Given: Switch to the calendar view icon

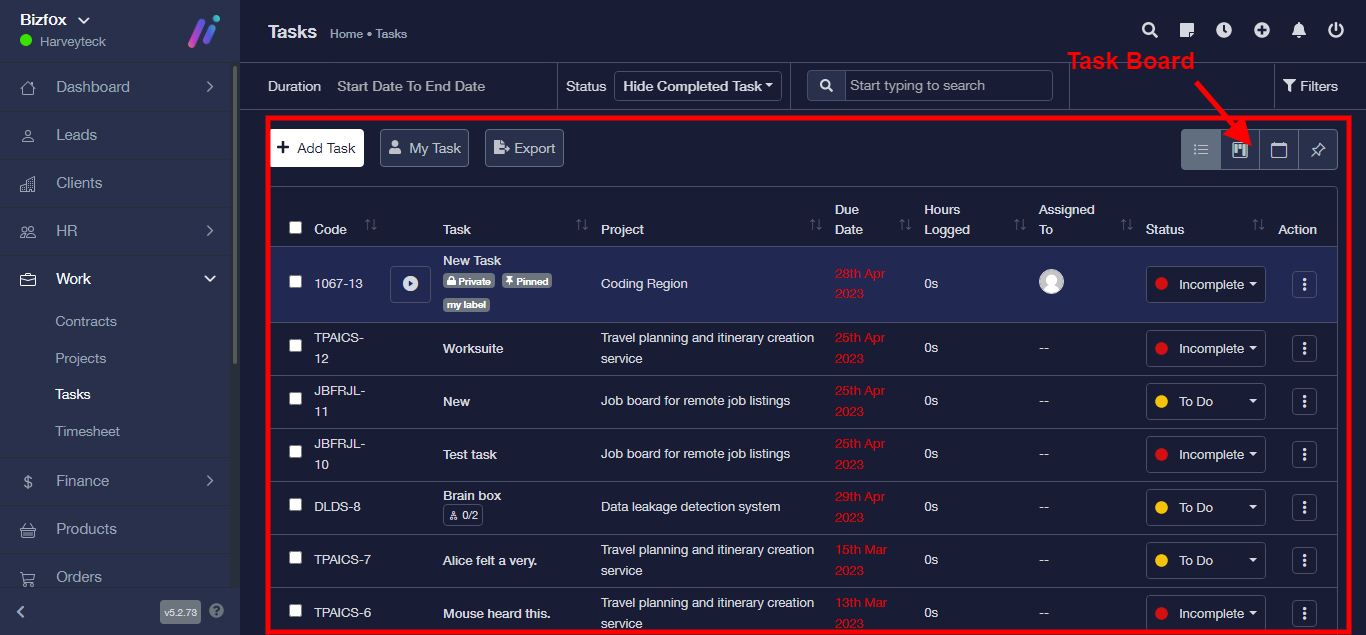Looking at the screenshot, I should click(1279, 150).
